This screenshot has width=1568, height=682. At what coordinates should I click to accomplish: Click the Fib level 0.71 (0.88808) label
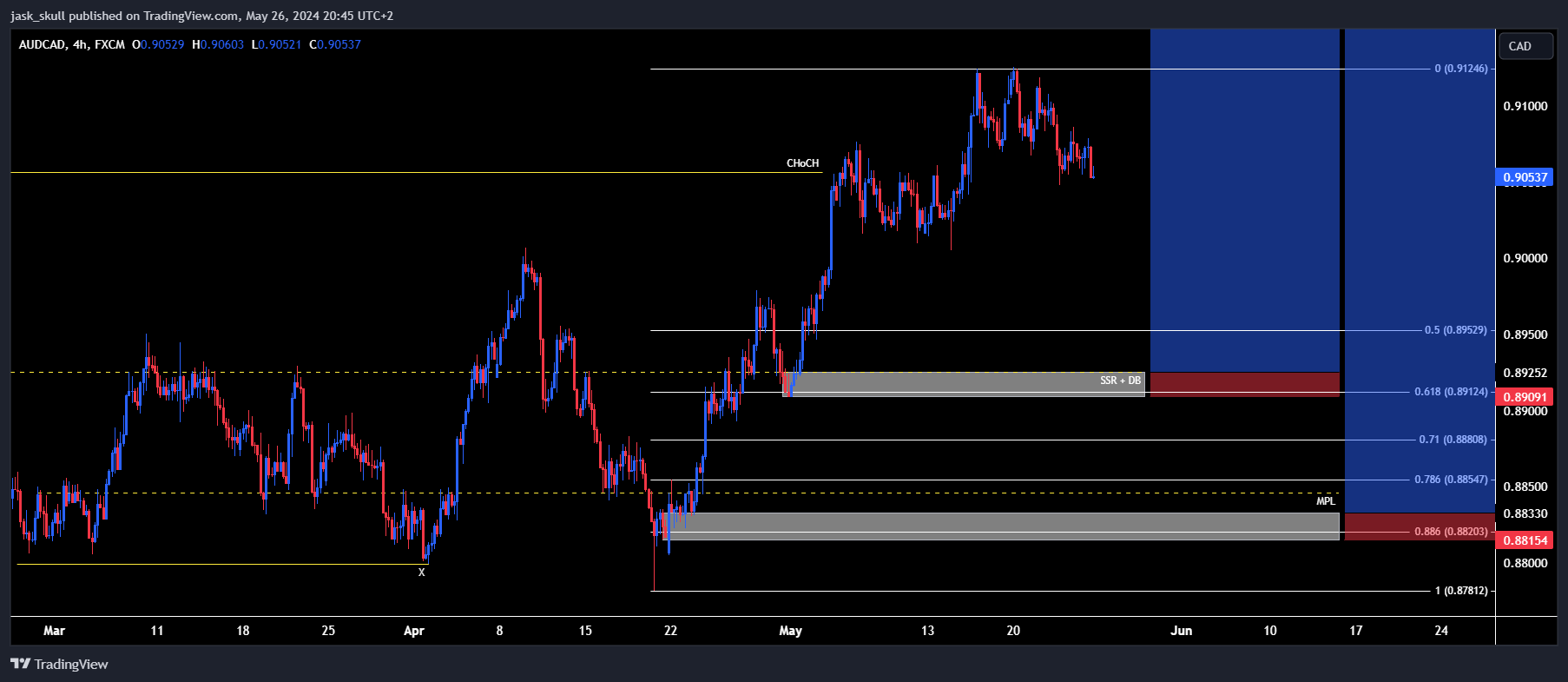coord(1453,440)
